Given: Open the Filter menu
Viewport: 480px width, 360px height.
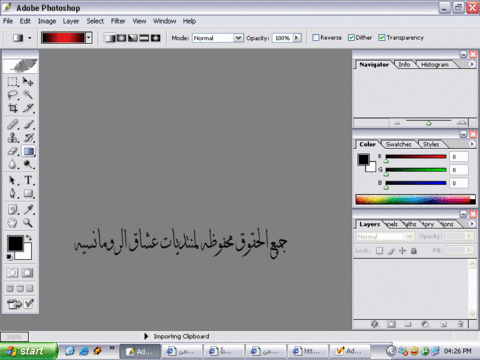Looking at the screenshot, I should 118,21.
